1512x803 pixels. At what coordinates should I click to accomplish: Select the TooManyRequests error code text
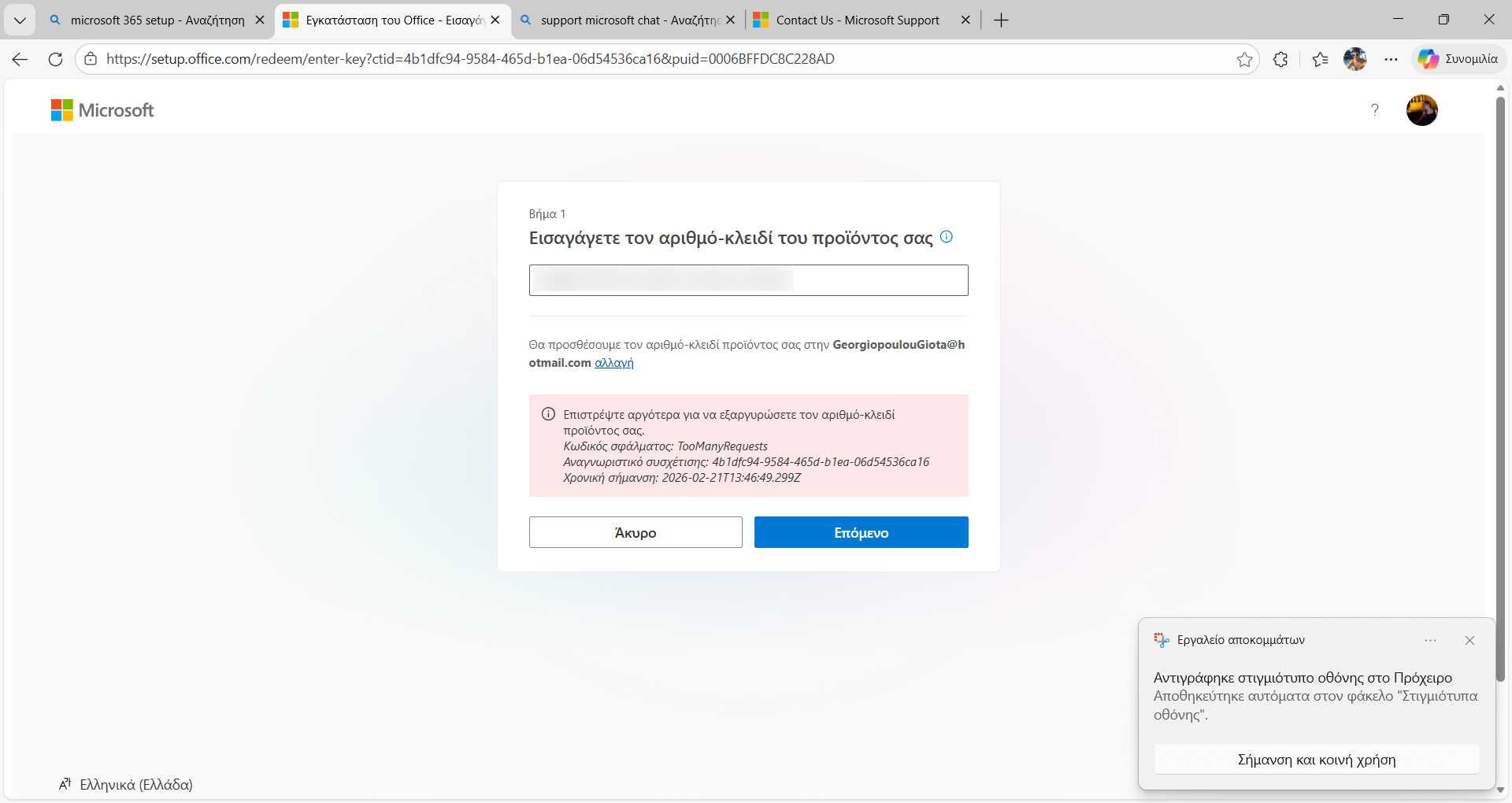tap(722, 446)
